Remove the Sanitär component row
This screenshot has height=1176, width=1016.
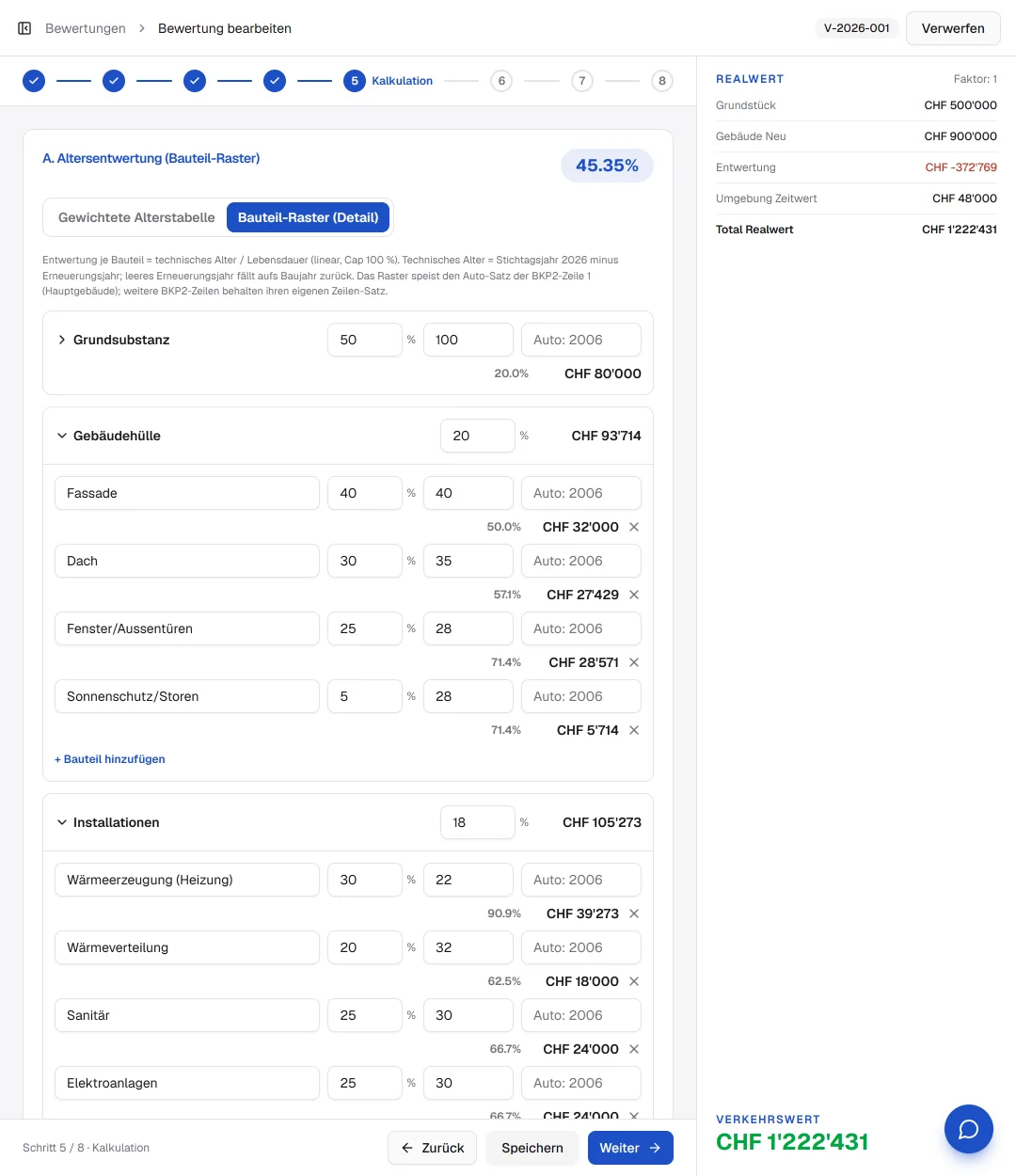634,1049
